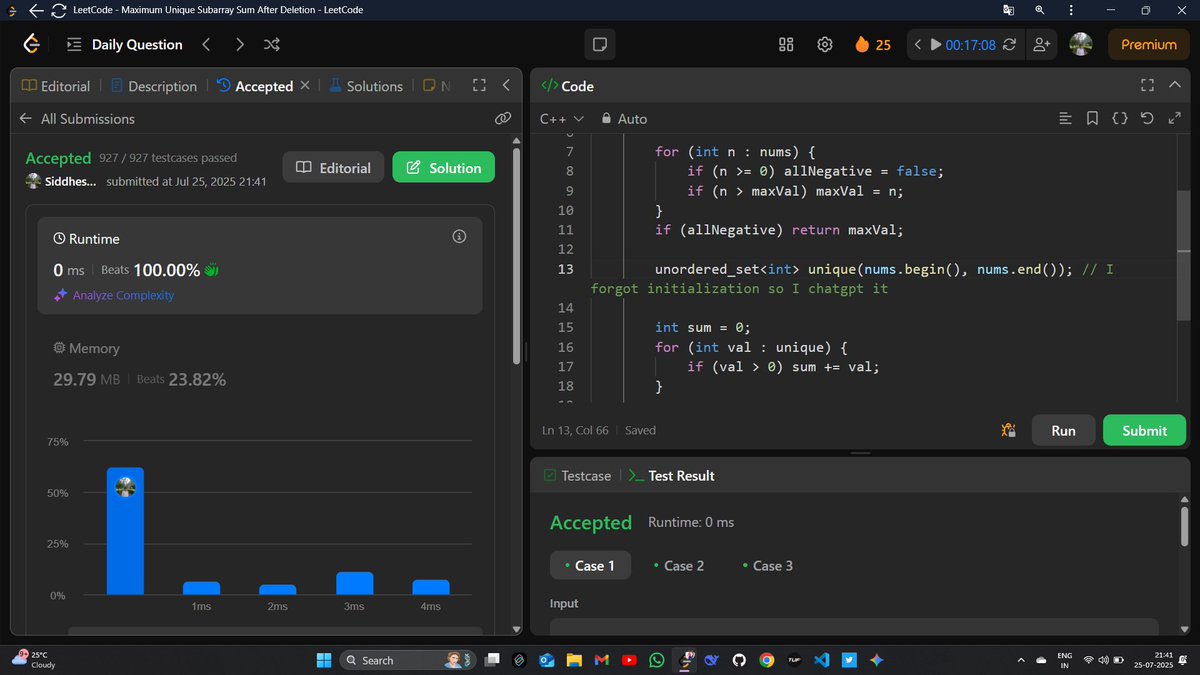The width and height of the screenshot is (1200, 675).
Task: Click the bookmark icon in editor toolbar
Action: coord(1092,118)
